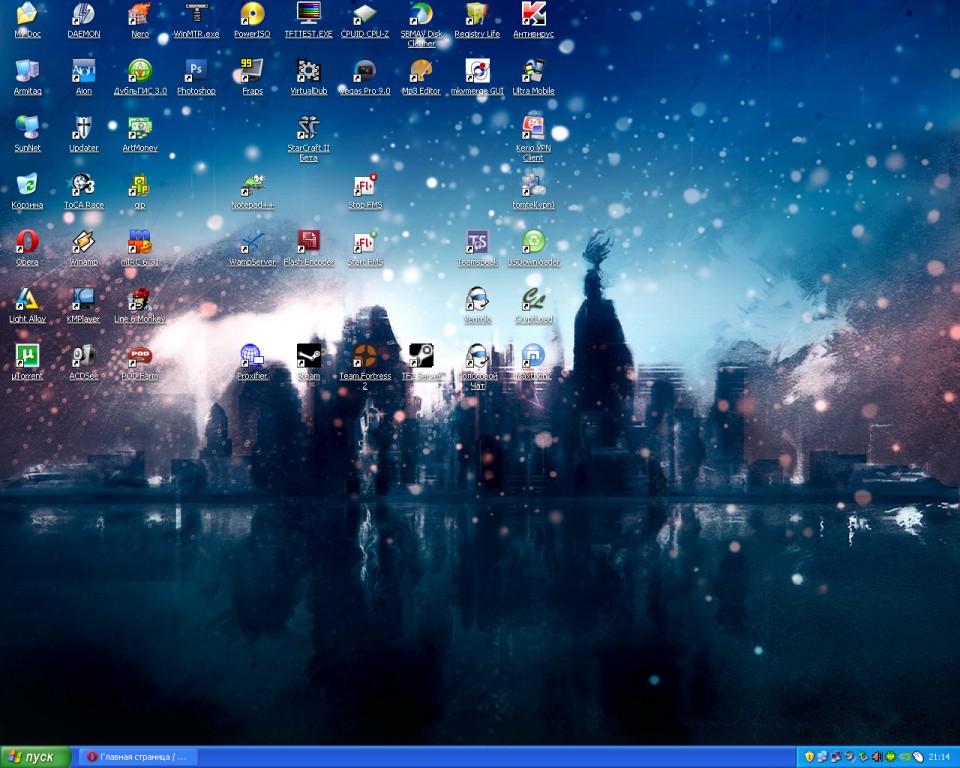The image size is (960, 768).
Task: Click the CryptLoad desktop shortcut
Action: [533, 299]
